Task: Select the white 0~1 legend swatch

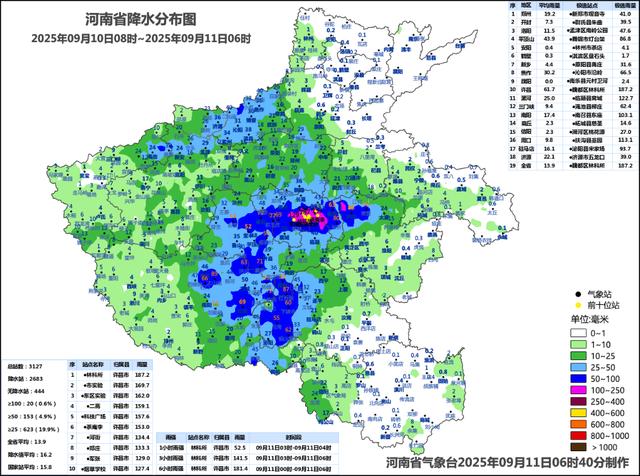Action: [578, 333]
